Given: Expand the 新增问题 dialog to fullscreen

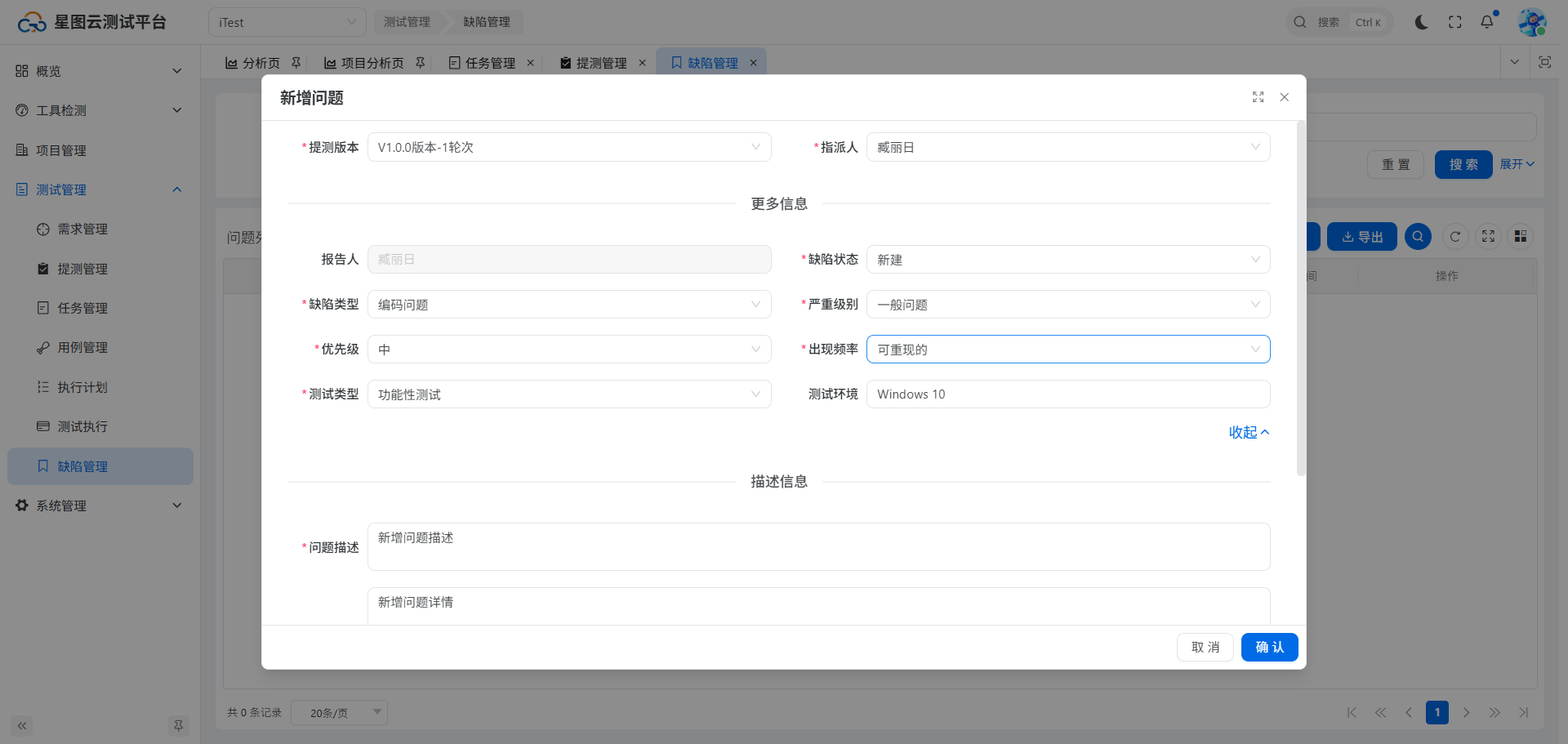Looking at the screenshot, I should (x=1258, y=97).
